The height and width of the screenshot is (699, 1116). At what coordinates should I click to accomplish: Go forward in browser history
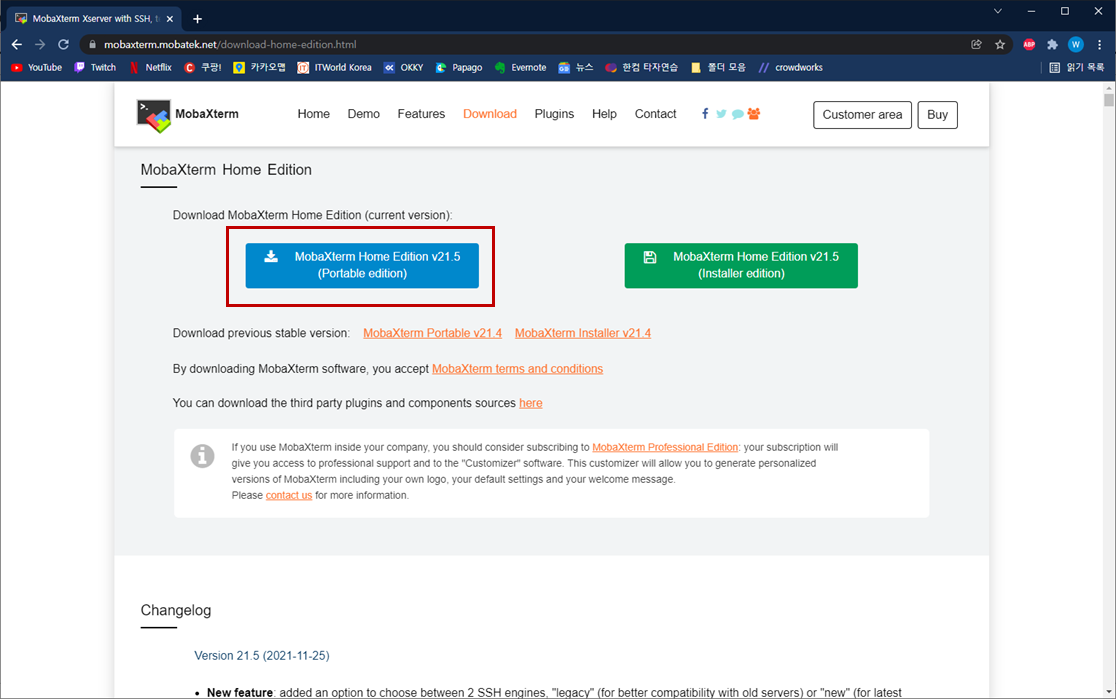tap(40, 44)
